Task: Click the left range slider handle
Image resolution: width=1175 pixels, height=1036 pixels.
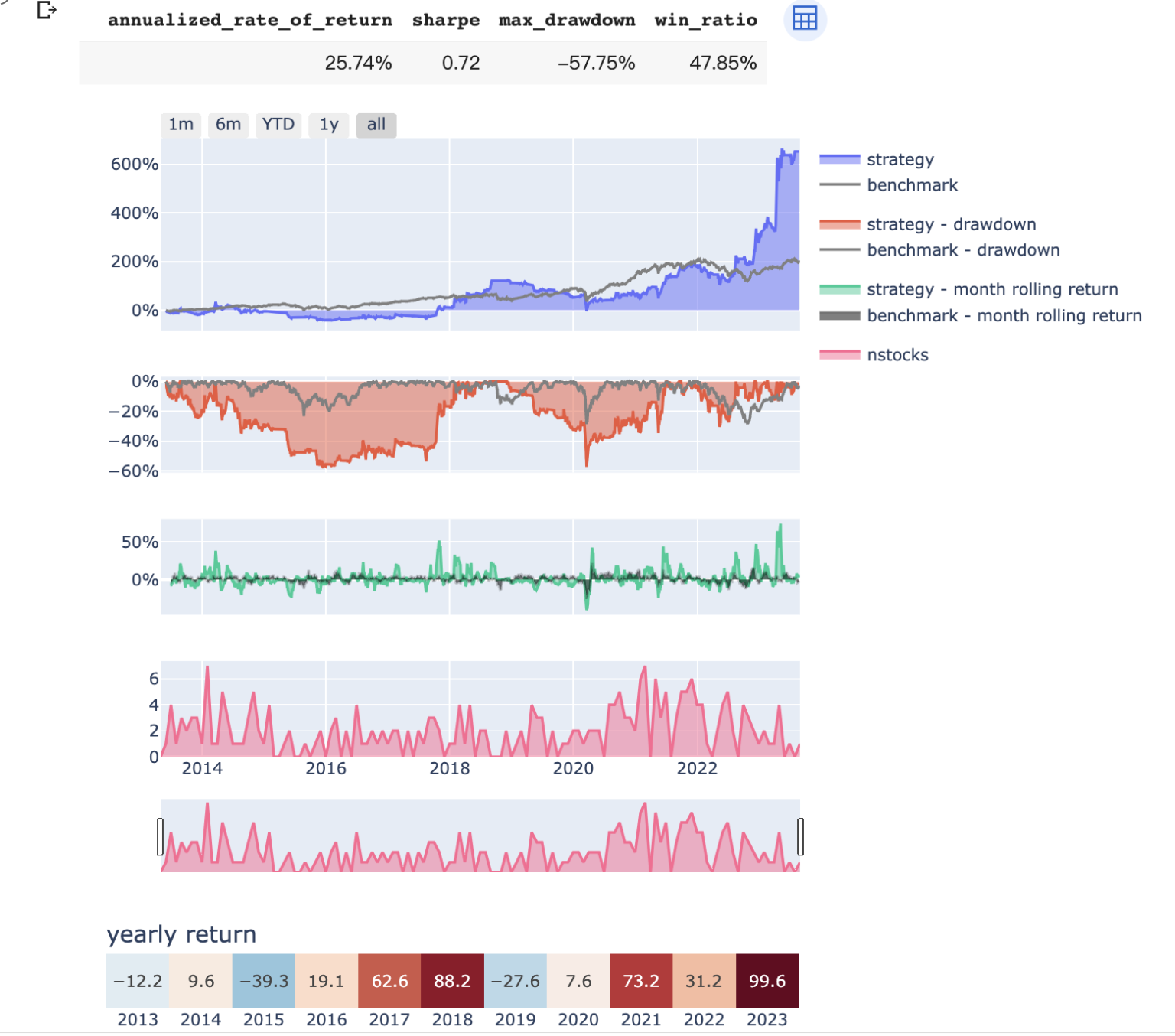Action: click(160, 836)
